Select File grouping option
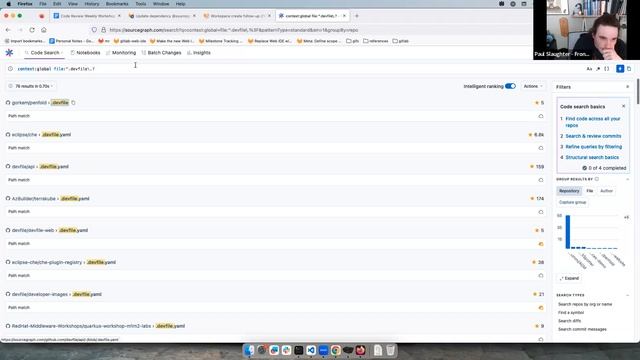640x360 pixels. [590, 191]
